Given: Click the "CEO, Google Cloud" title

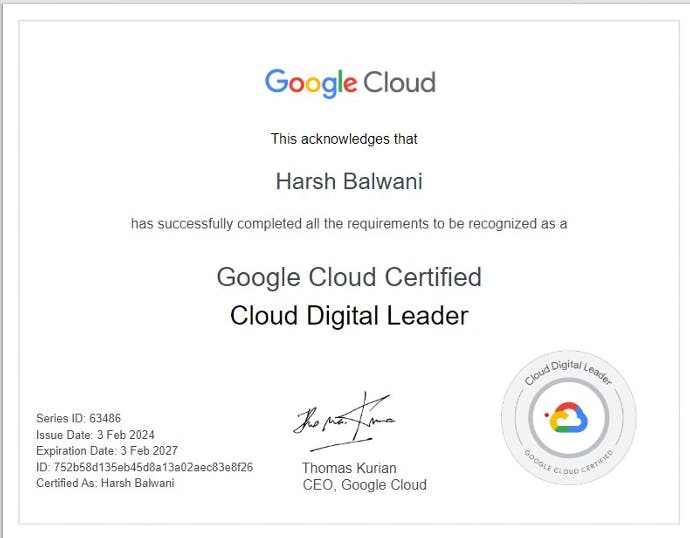Looking at the screenshot, I should [364, 485].
